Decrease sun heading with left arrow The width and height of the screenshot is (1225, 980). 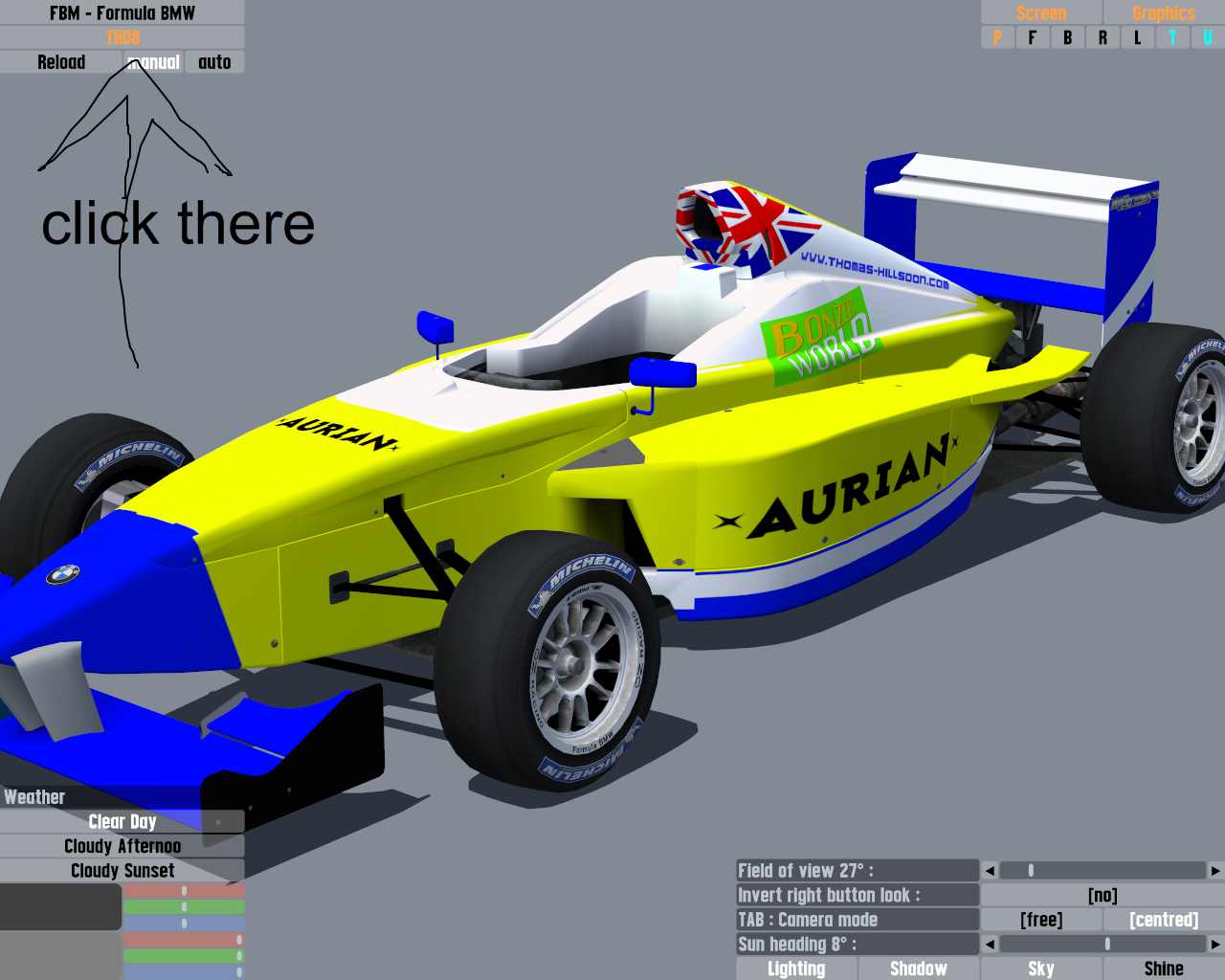[x=990, y=945]
